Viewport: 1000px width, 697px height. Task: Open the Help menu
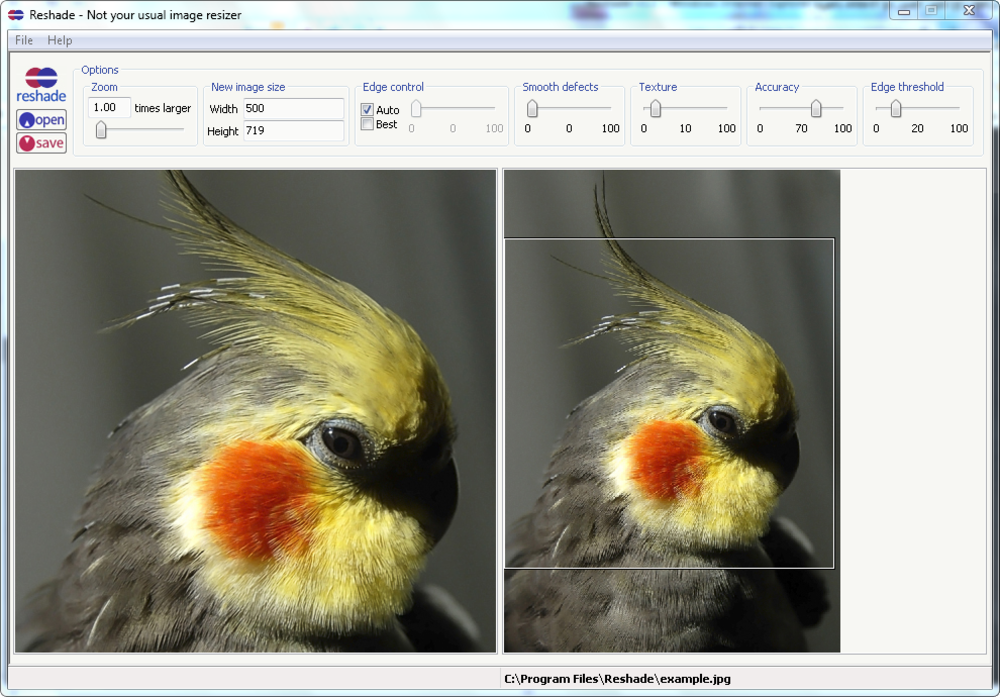60,40
